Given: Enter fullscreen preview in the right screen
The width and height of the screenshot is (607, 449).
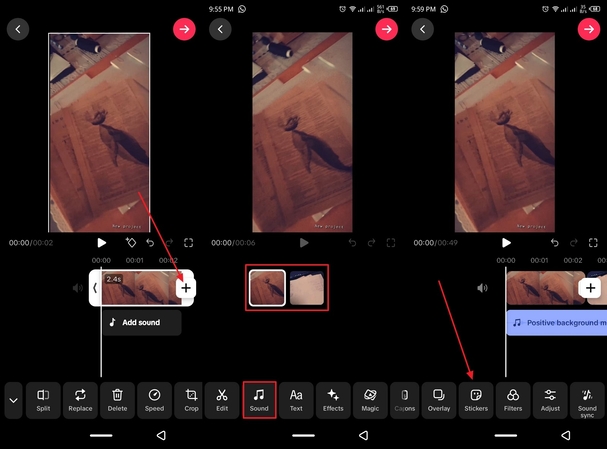Looking at the screenshot, I should [x=593, y=243].
